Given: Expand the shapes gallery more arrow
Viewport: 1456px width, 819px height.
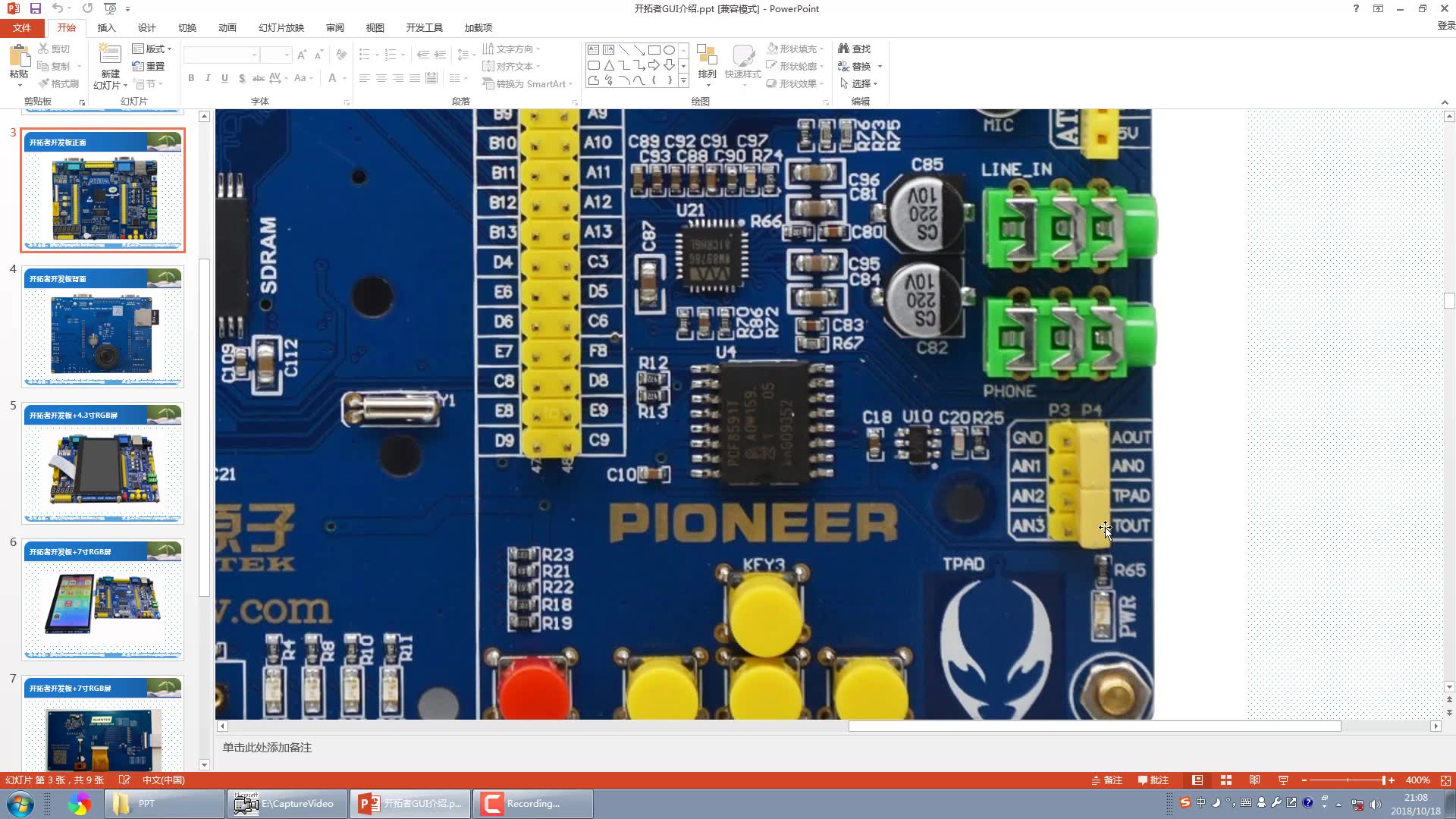Looking at the screenshot, I should (x=683, y=80).
